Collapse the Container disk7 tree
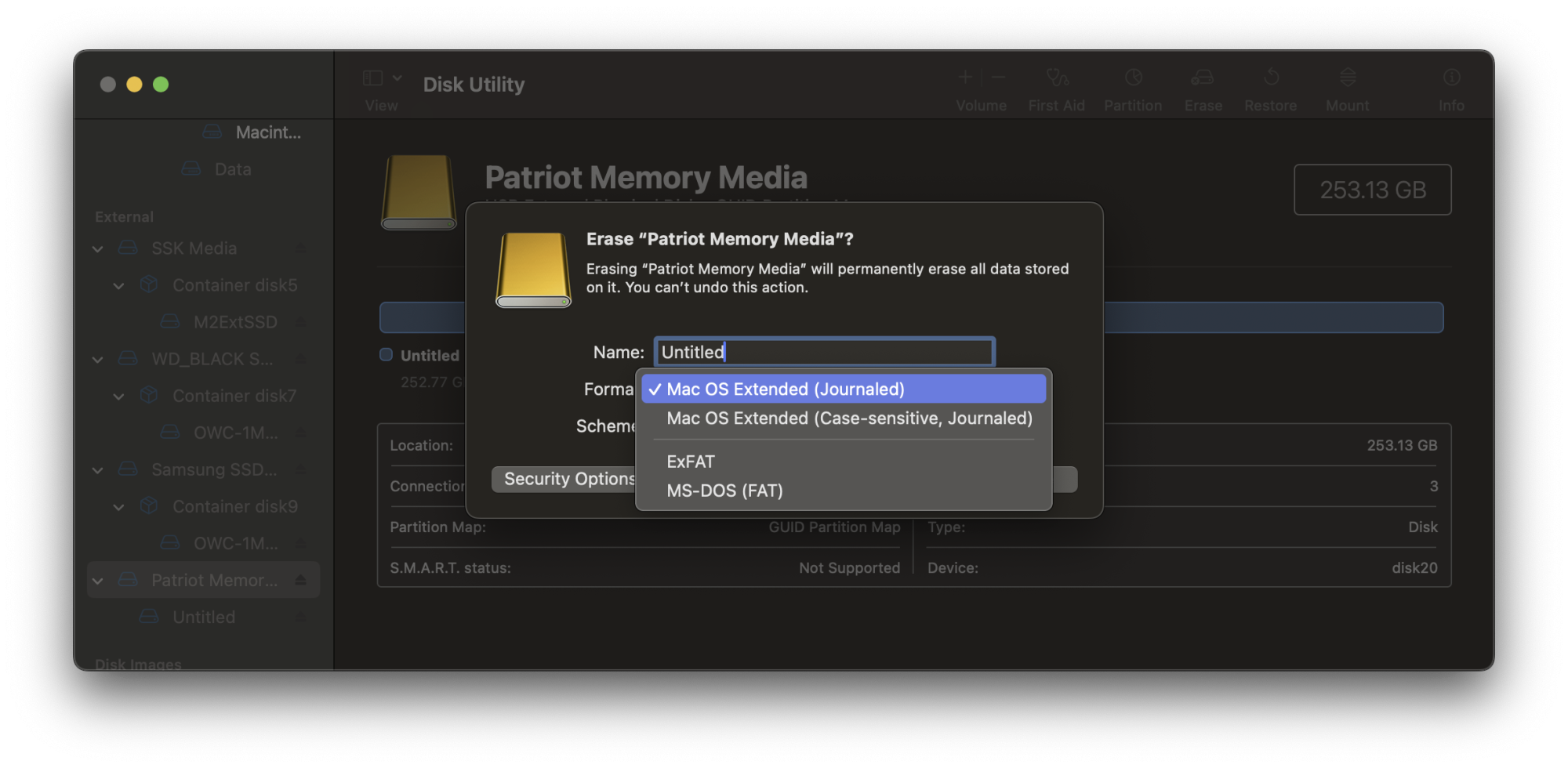Screen dimensions: 1568x768 118,396
